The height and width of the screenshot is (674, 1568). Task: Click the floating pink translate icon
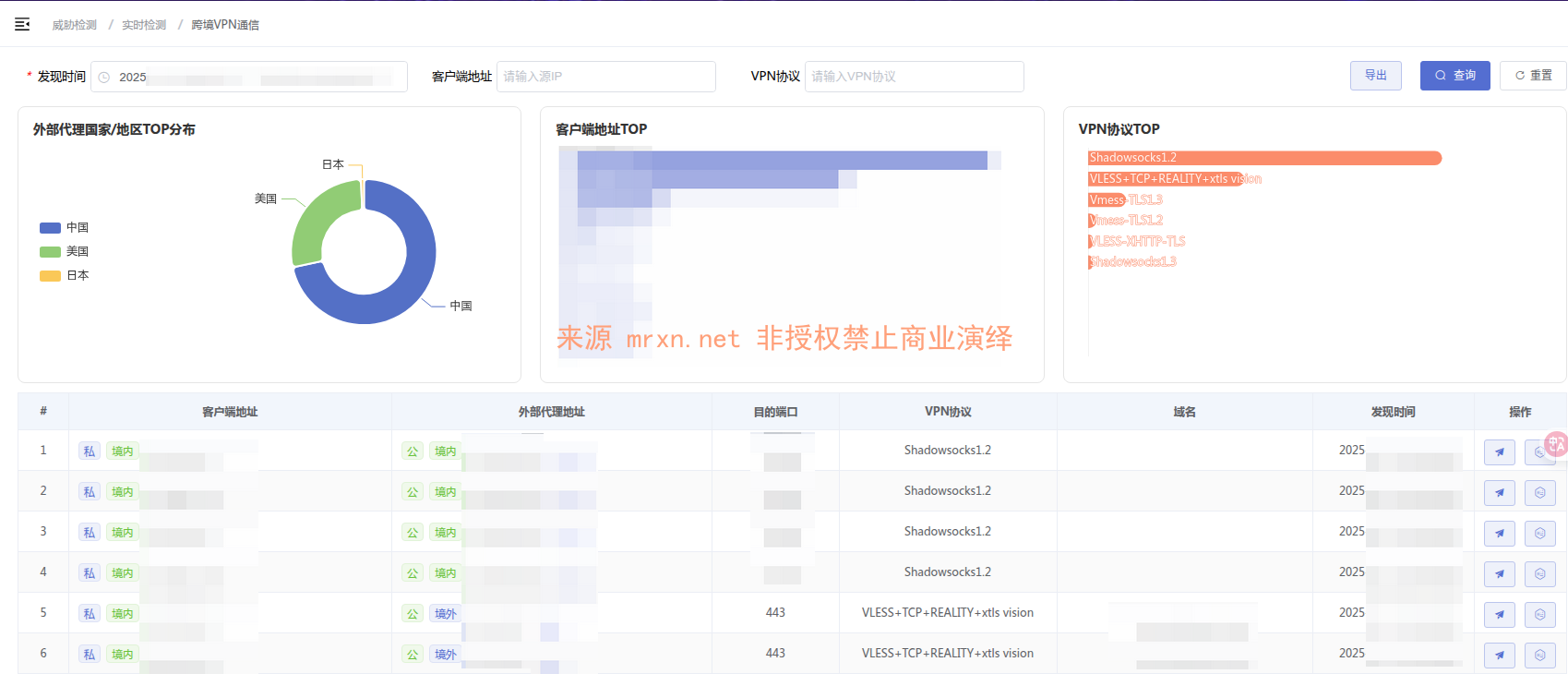1557,444
